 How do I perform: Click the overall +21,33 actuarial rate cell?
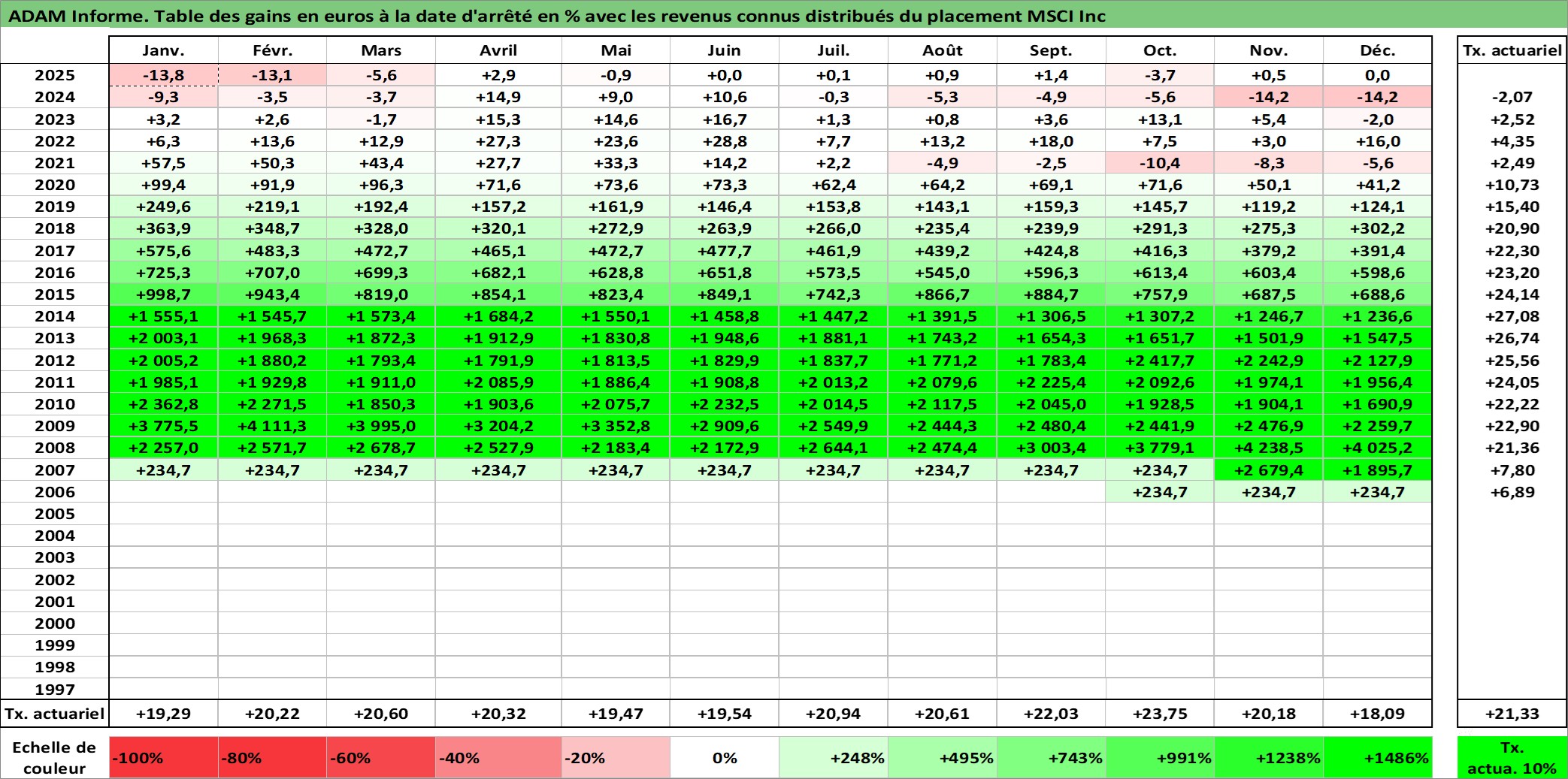click(1512, 714)
